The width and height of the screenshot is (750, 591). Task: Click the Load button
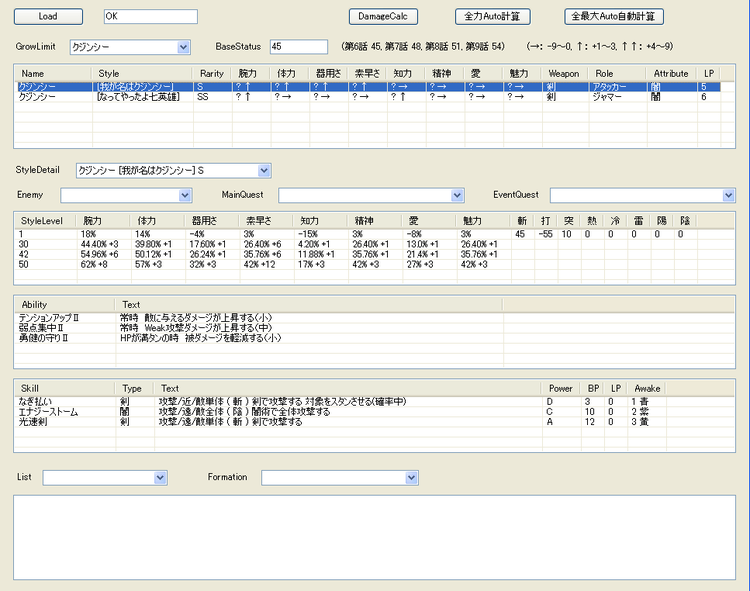pos(48,17)
